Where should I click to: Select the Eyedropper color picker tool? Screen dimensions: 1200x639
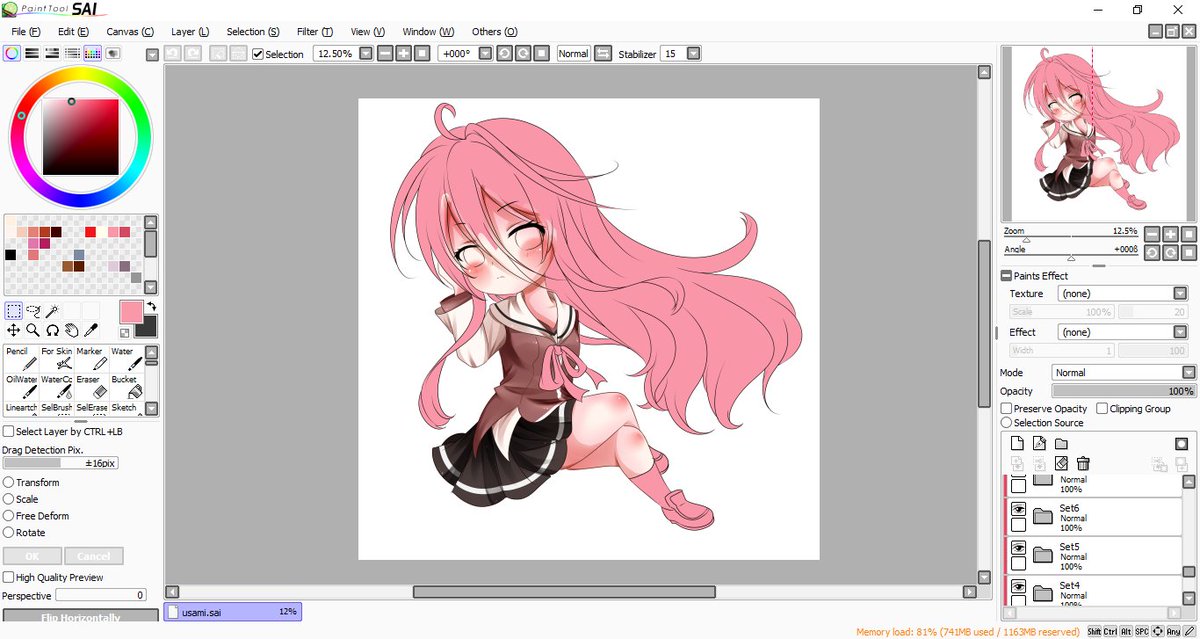(90, 329)
